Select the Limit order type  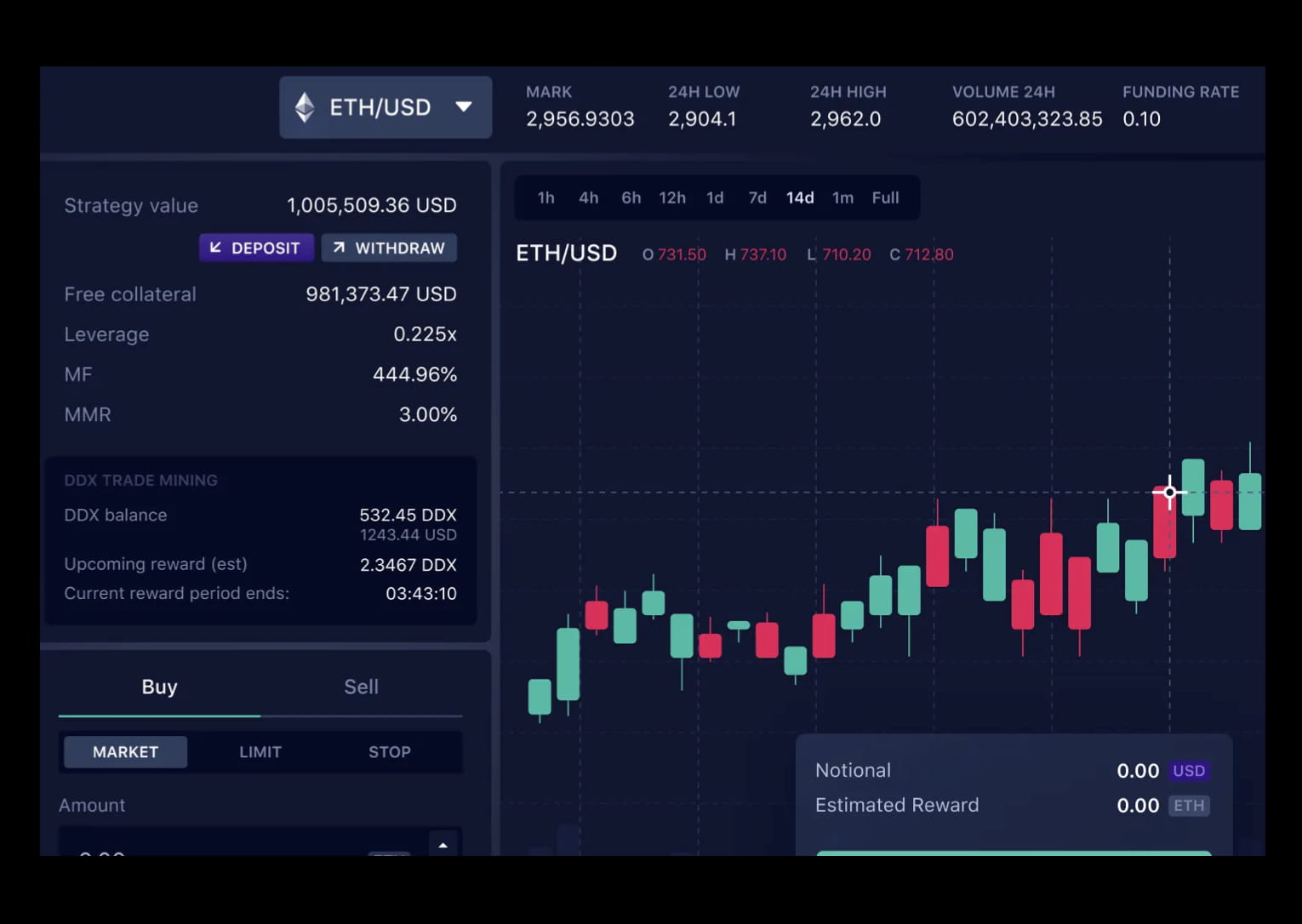260,752
